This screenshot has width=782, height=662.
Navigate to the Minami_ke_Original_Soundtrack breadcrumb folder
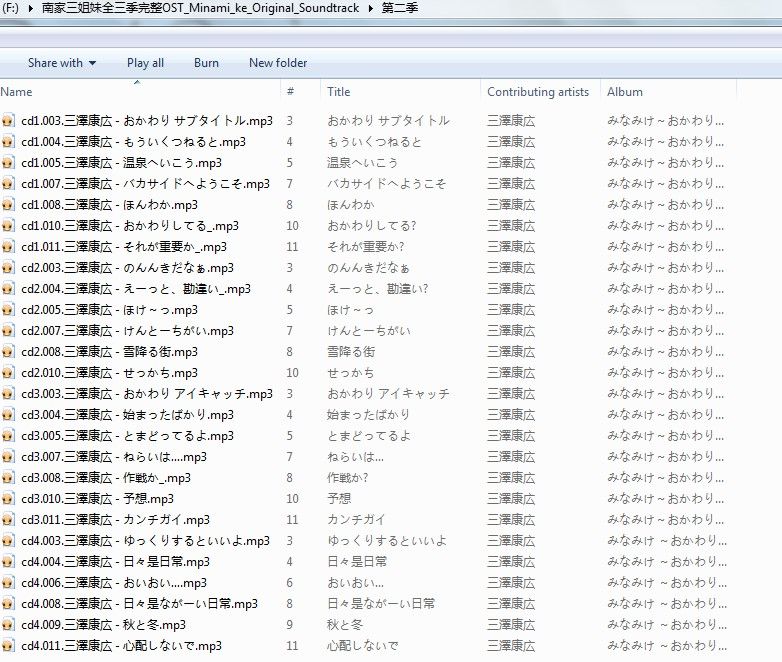point(200,9)
